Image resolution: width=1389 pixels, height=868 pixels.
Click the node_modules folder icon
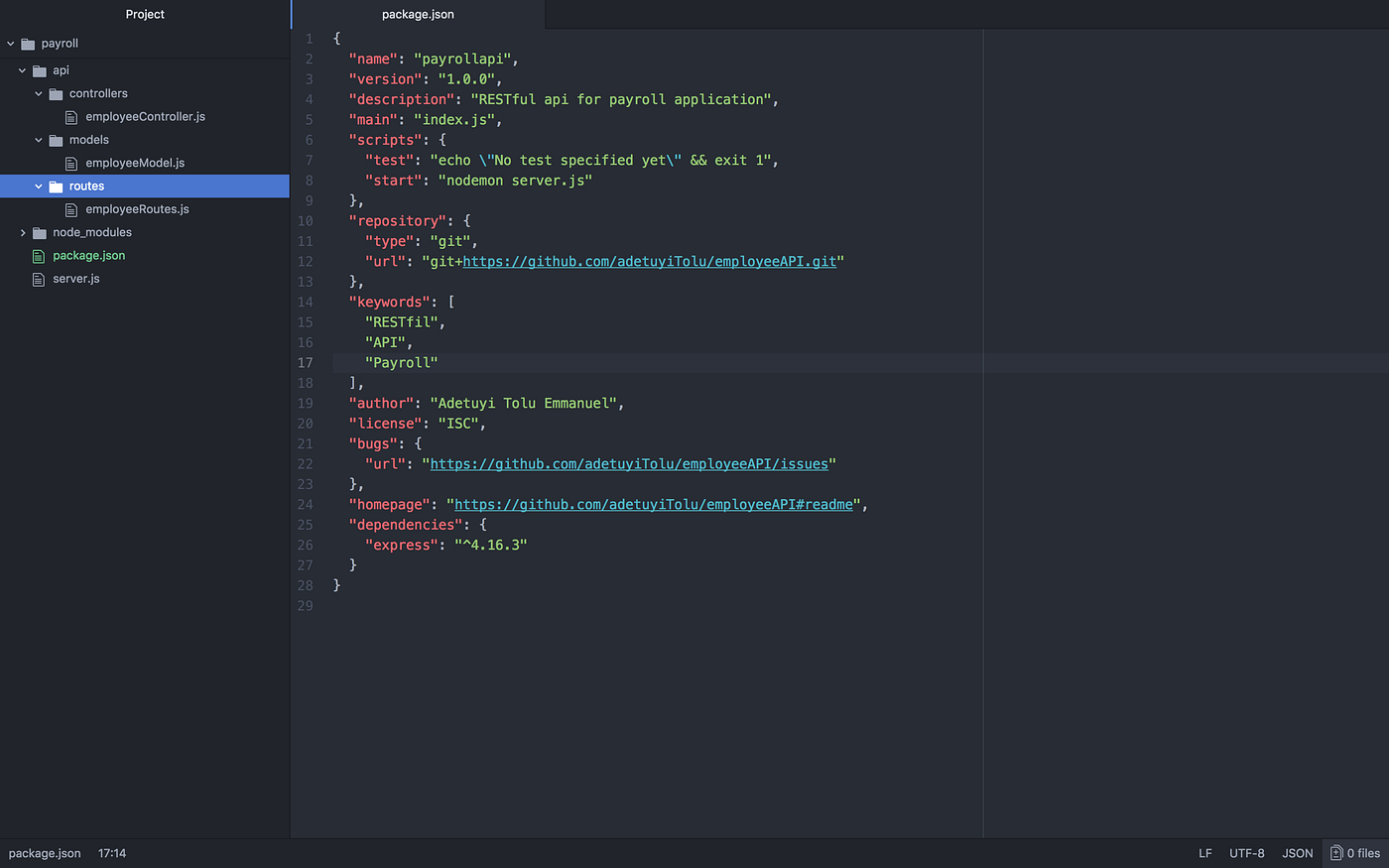click(x=38, y=232)
